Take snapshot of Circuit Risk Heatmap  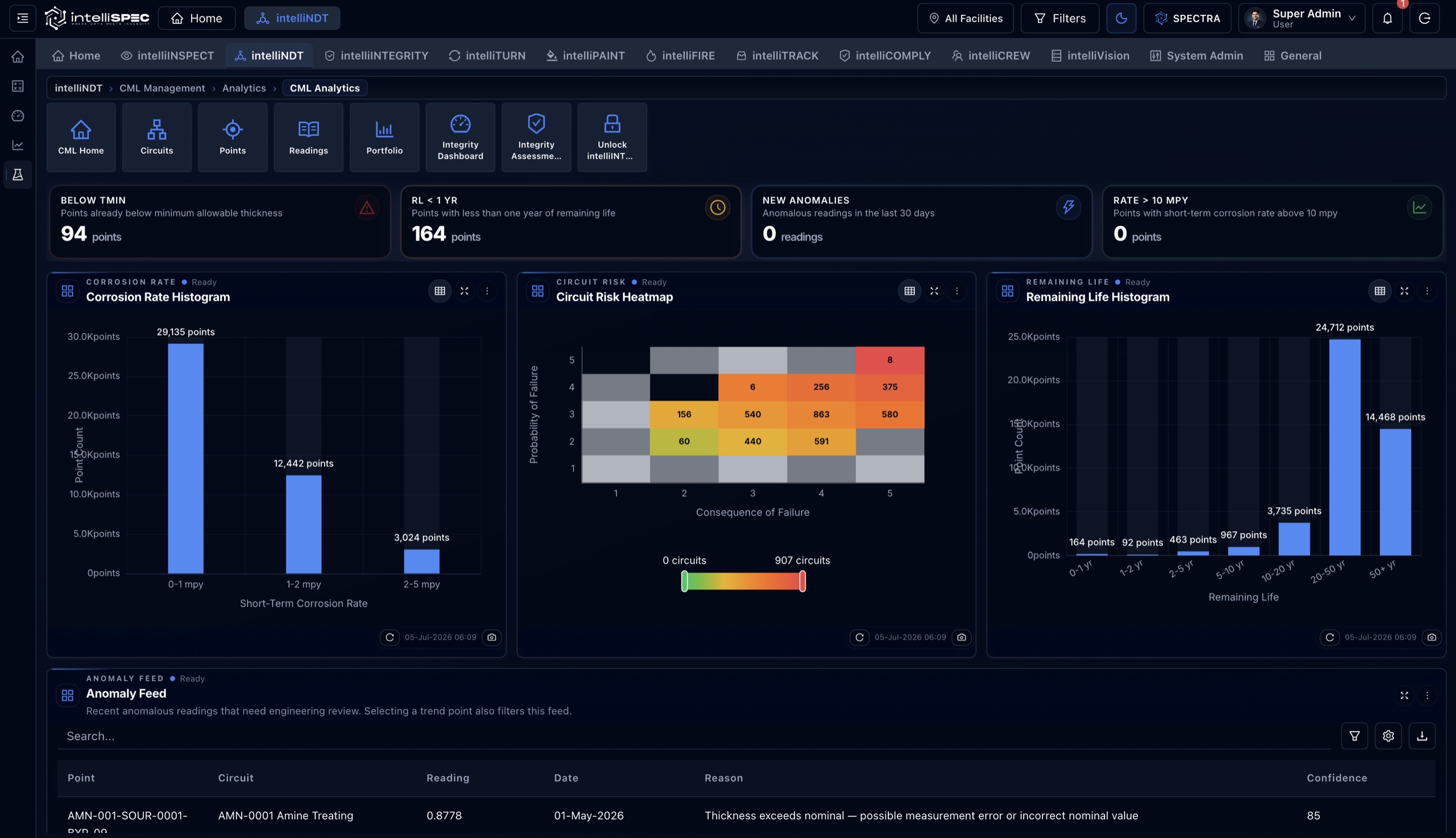[961, 637]
